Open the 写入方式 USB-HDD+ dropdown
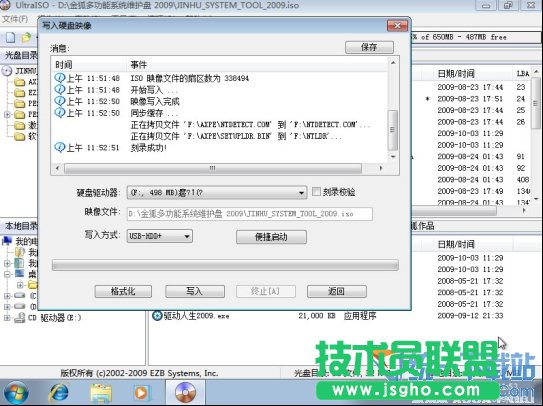 pos(187,236)
